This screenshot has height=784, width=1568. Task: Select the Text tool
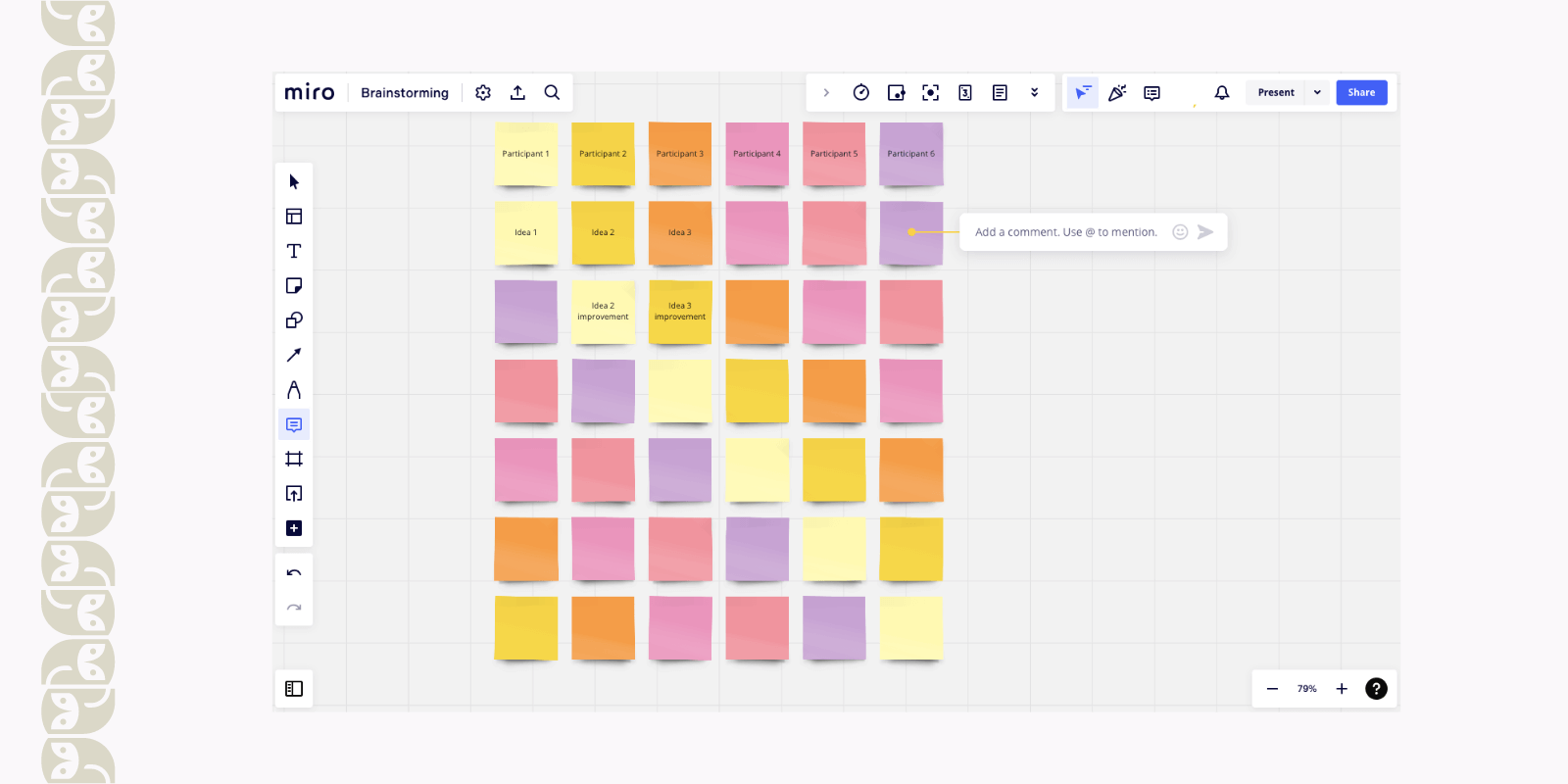click(x=294, y=251)
